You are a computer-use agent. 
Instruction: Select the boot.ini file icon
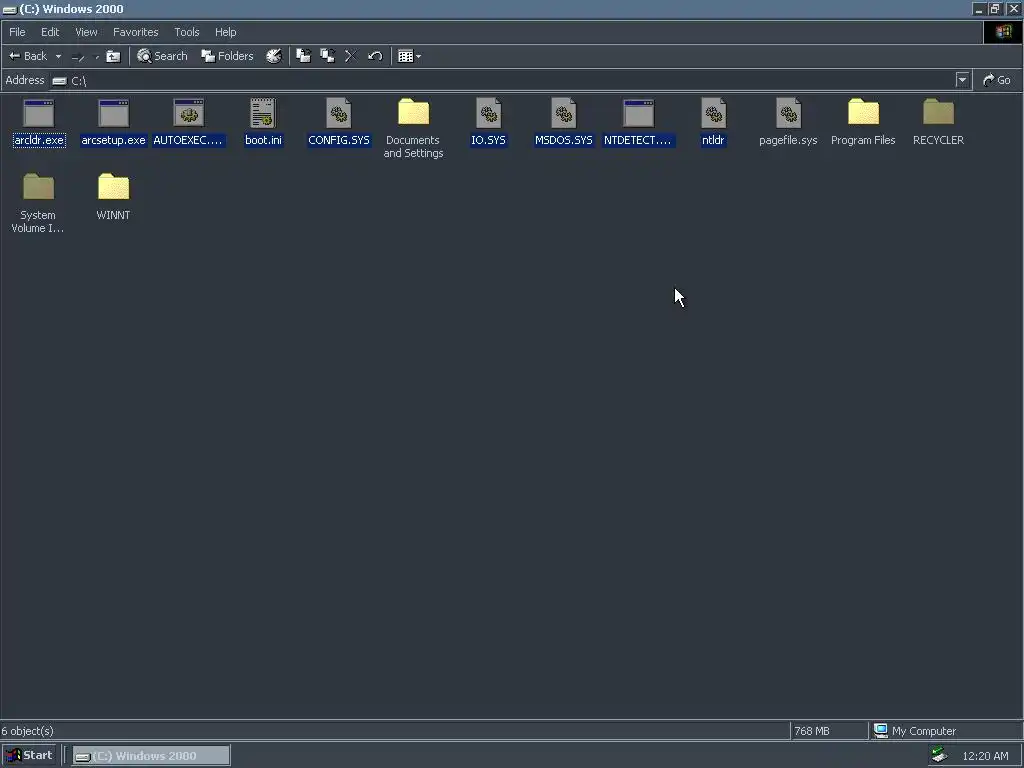(x=263, y=114)
